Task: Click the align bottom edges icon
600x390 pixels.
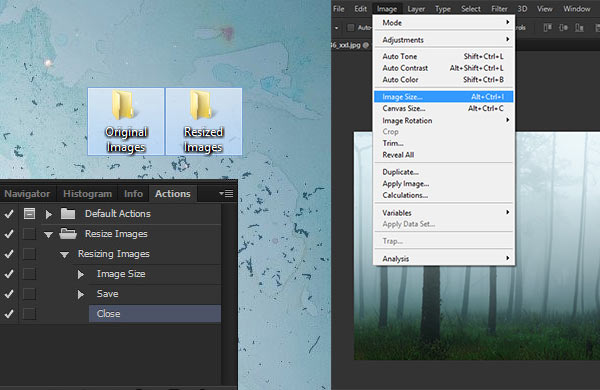Action: point(579,28)
